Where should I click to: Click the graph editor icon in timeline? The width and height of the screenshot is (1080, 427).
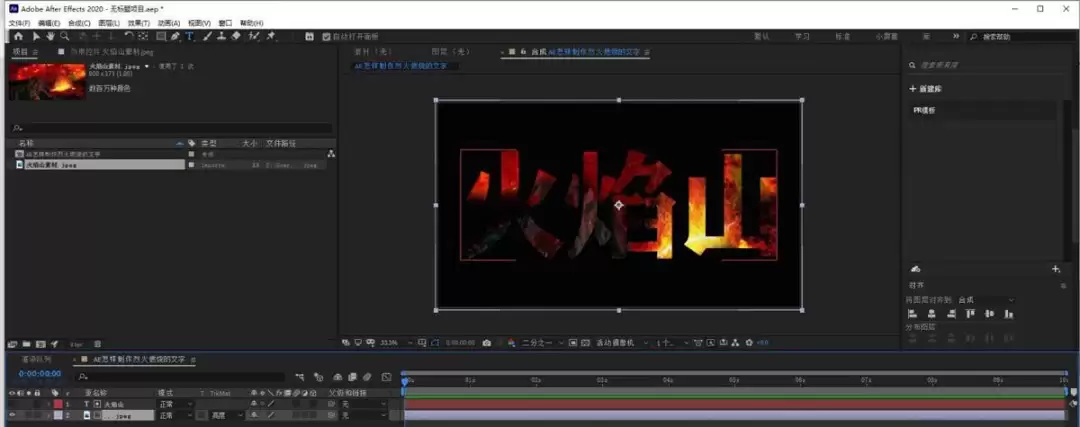[x=386, y=377]
